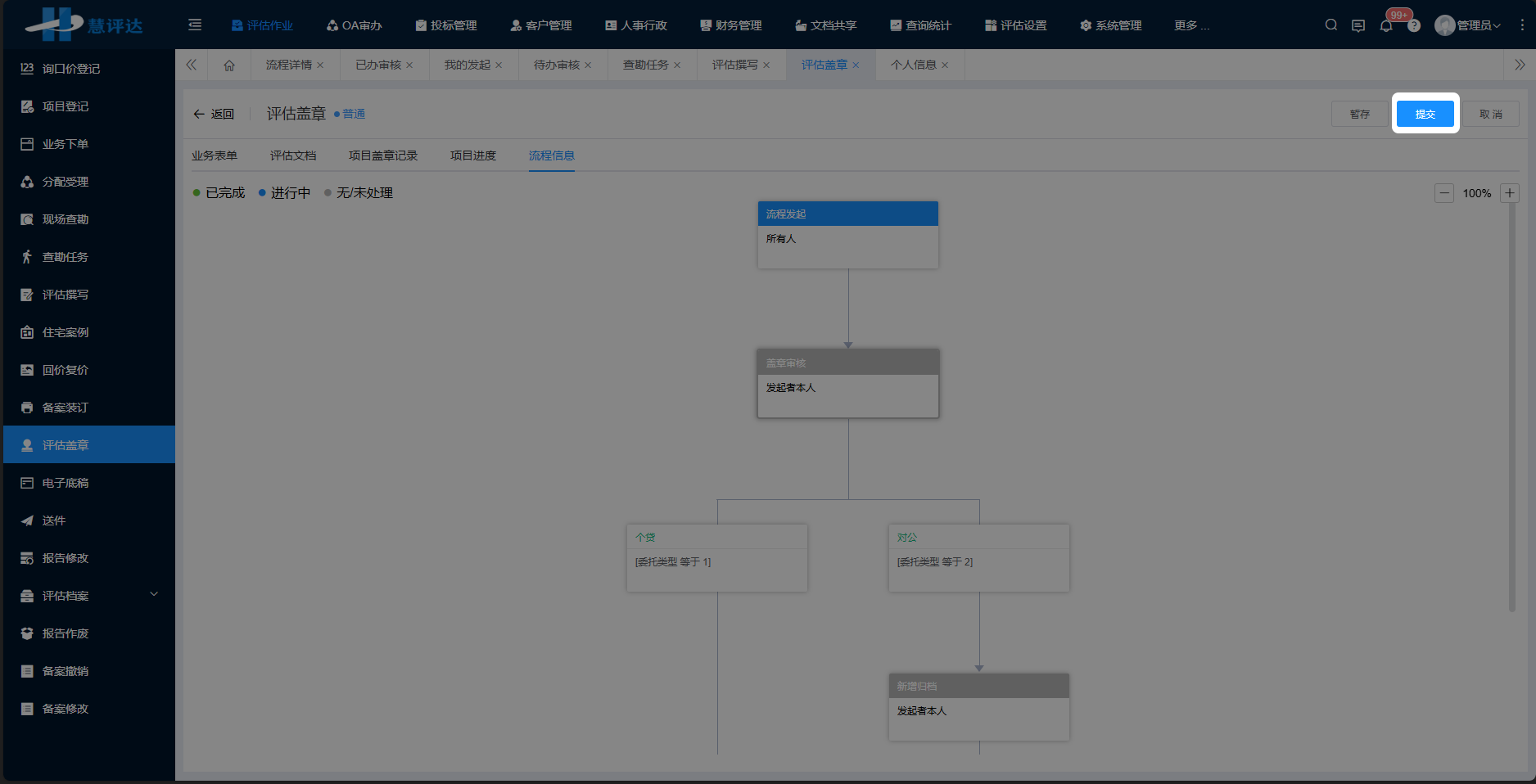
Task: Open the notifications bell icon
Action: (1386, 26)
